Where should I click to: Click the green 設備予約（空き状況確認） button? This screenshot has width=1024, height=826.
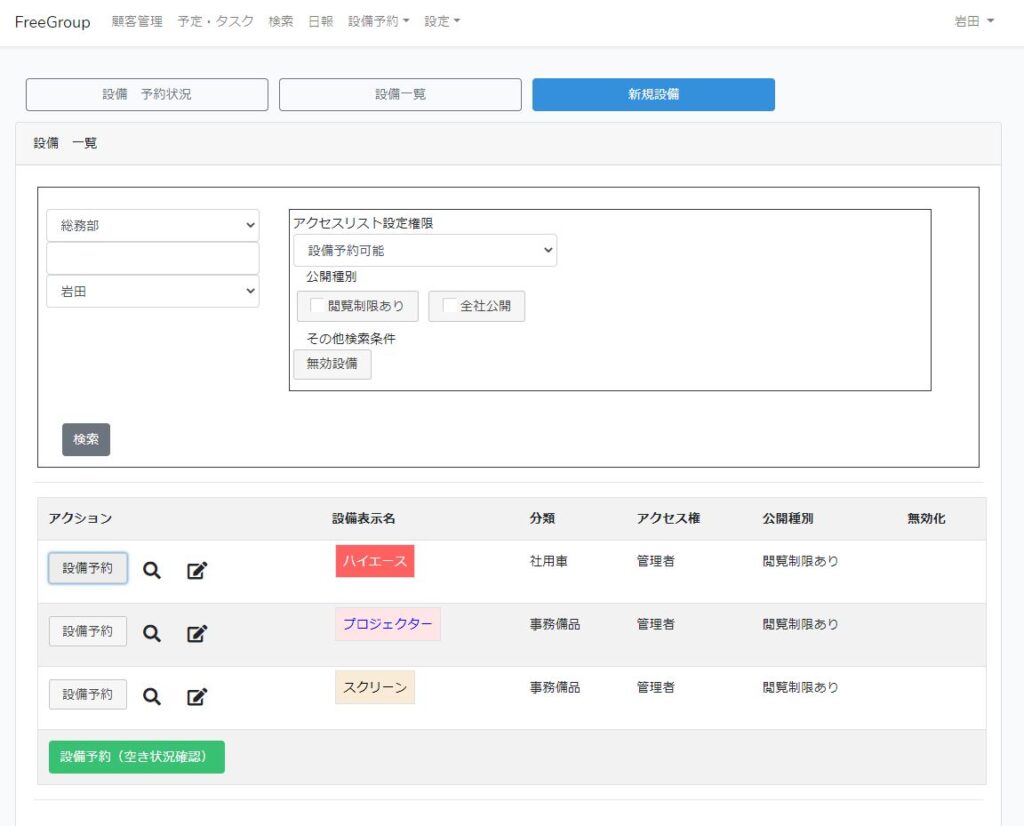tap(137, 757)
